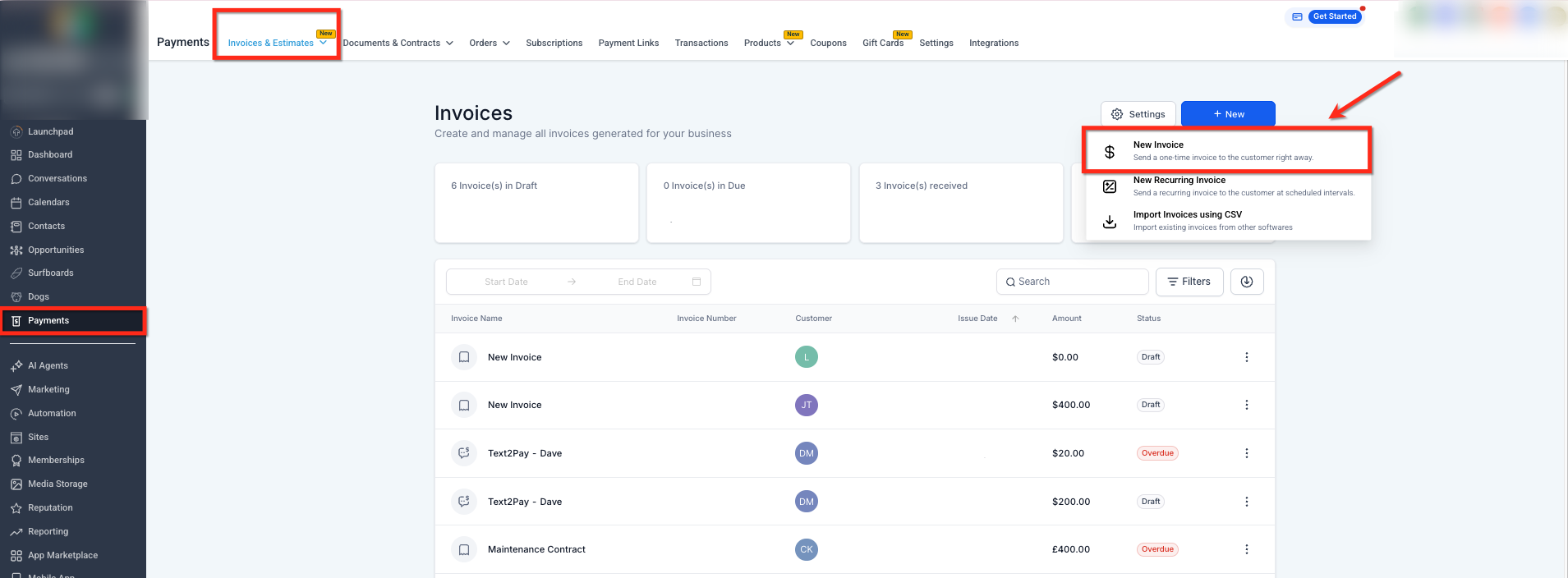The image size is (1568, 578).
Task: Click the download invoices icon button
Action: [1246, 282]
